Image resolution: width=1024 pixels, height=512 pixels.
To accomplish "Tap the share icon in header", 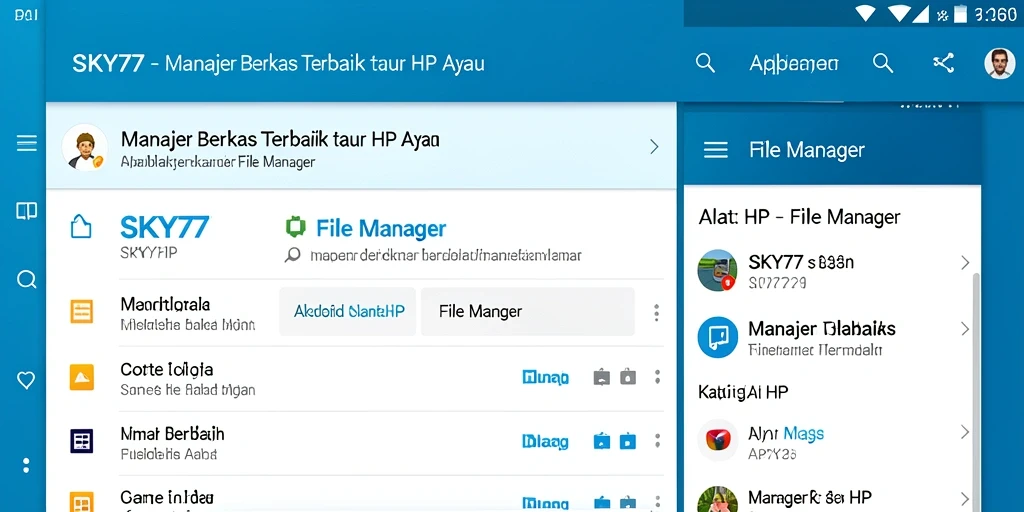I will click(943, 63).
